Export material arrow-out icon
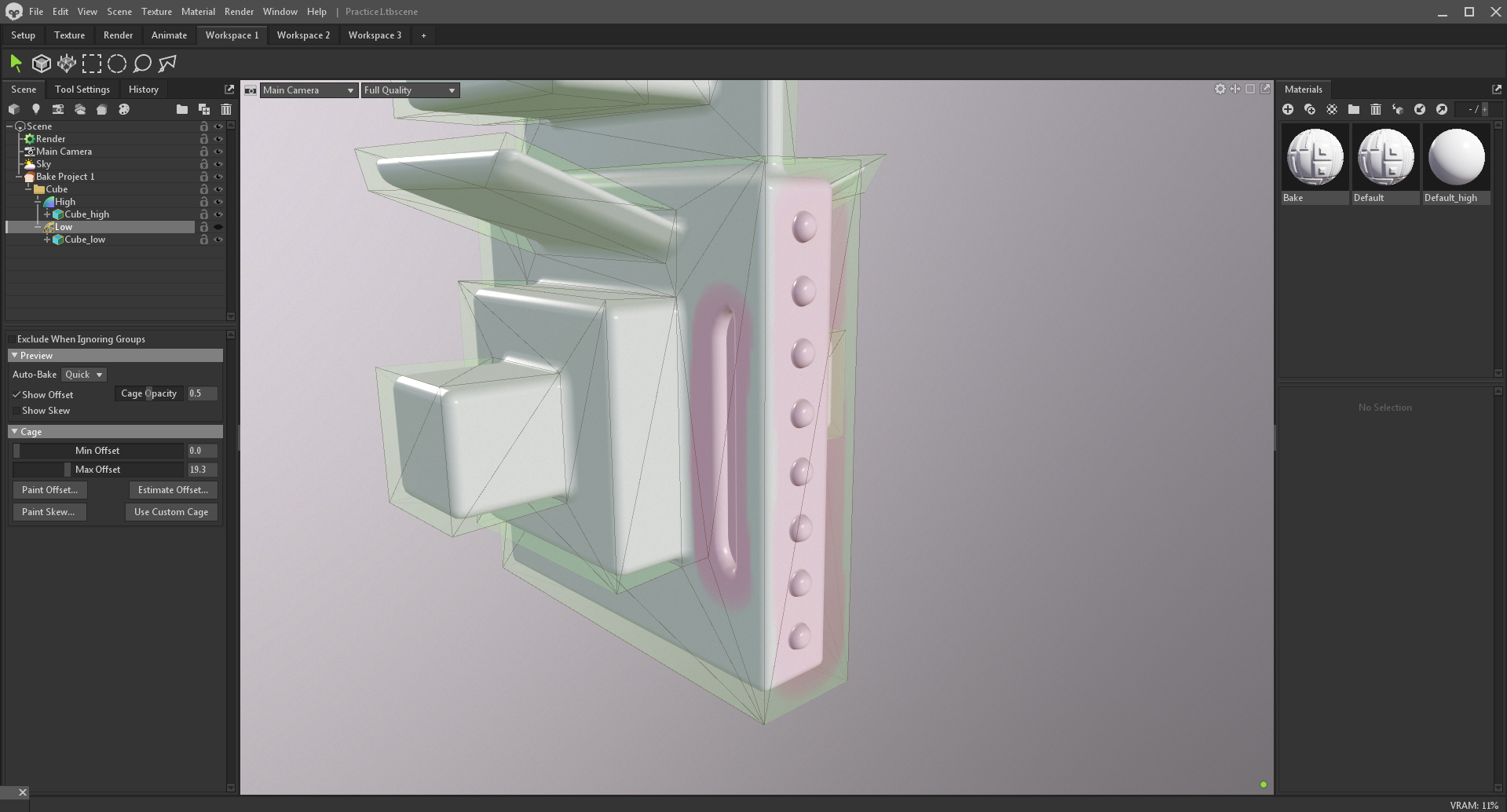 pyautogui.click(x=1442, y=109)
